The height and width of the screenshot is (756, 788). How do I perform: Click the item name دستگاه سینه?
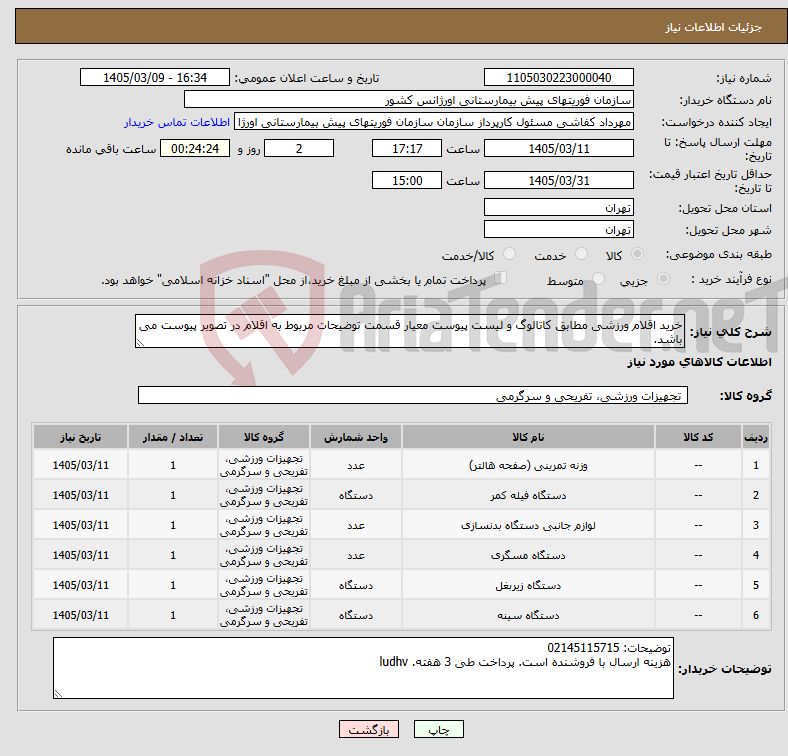528,615
